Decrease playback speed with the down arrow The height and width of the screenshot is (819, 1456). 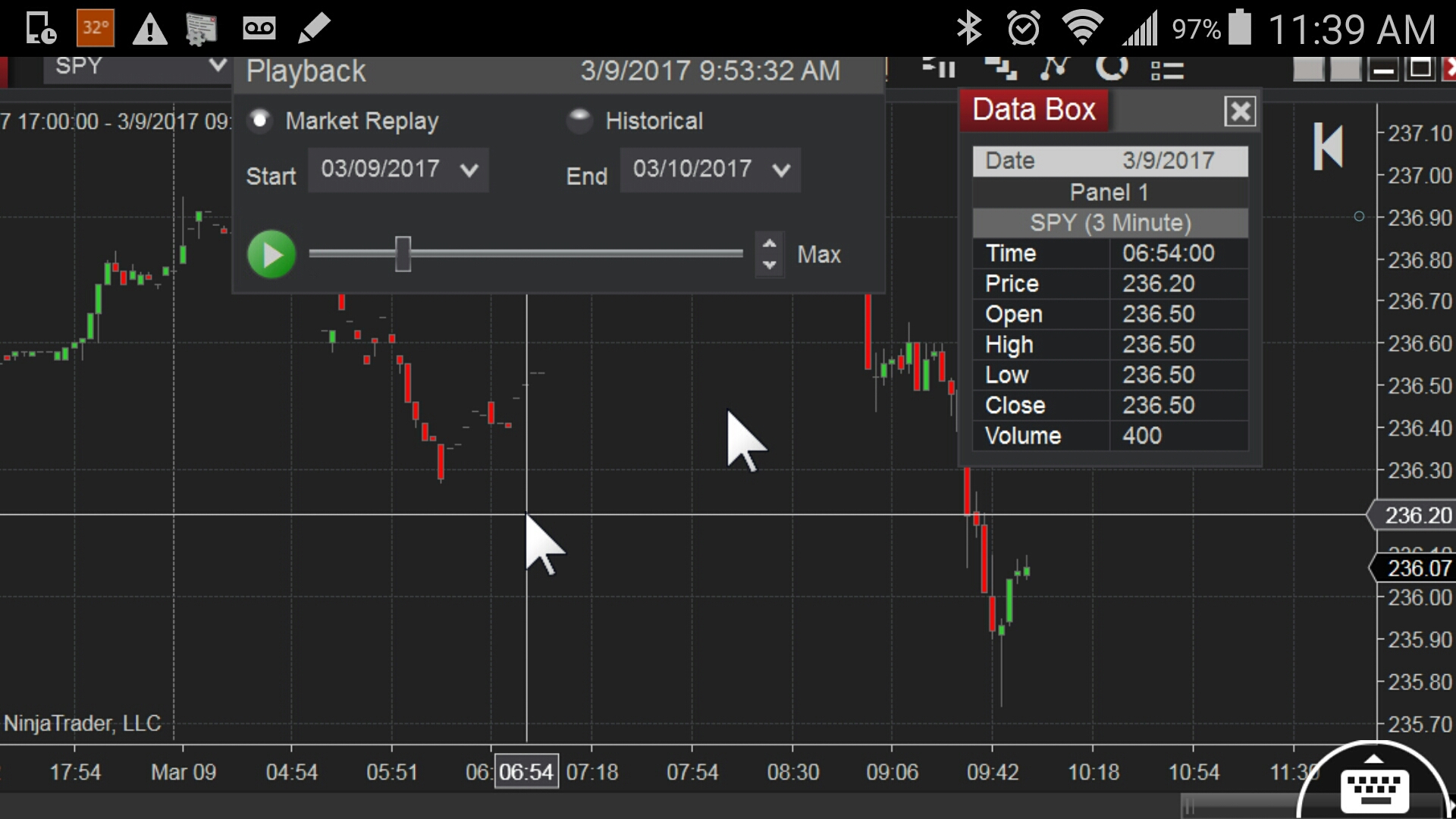pos(770,265)
